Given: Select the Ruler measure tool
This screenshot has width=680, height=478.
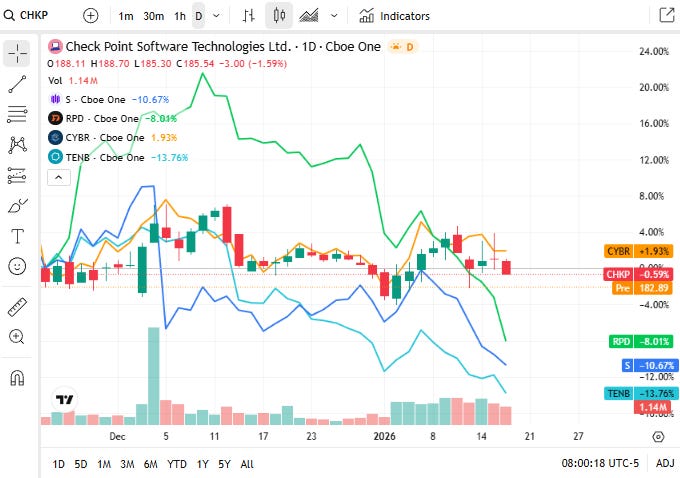Looking at the screenshot, I should pyautogui.click(x=17, y=307).
